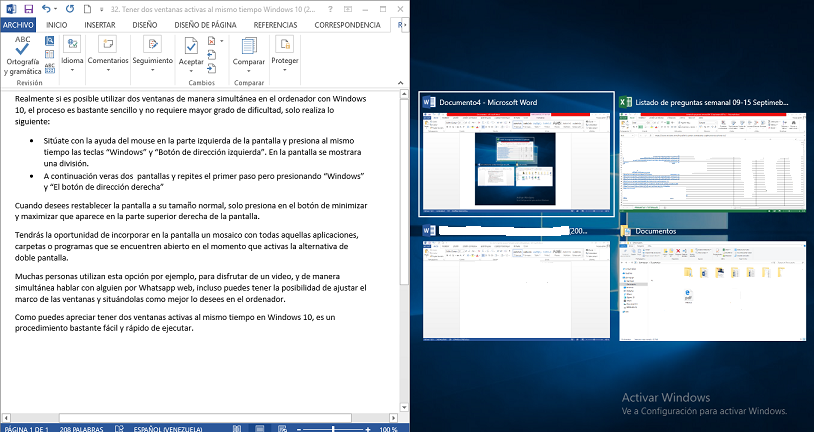Click the Excel icon beside Listado de preguntas
Viewport: 814px width, 432px height.
[625, 102]
